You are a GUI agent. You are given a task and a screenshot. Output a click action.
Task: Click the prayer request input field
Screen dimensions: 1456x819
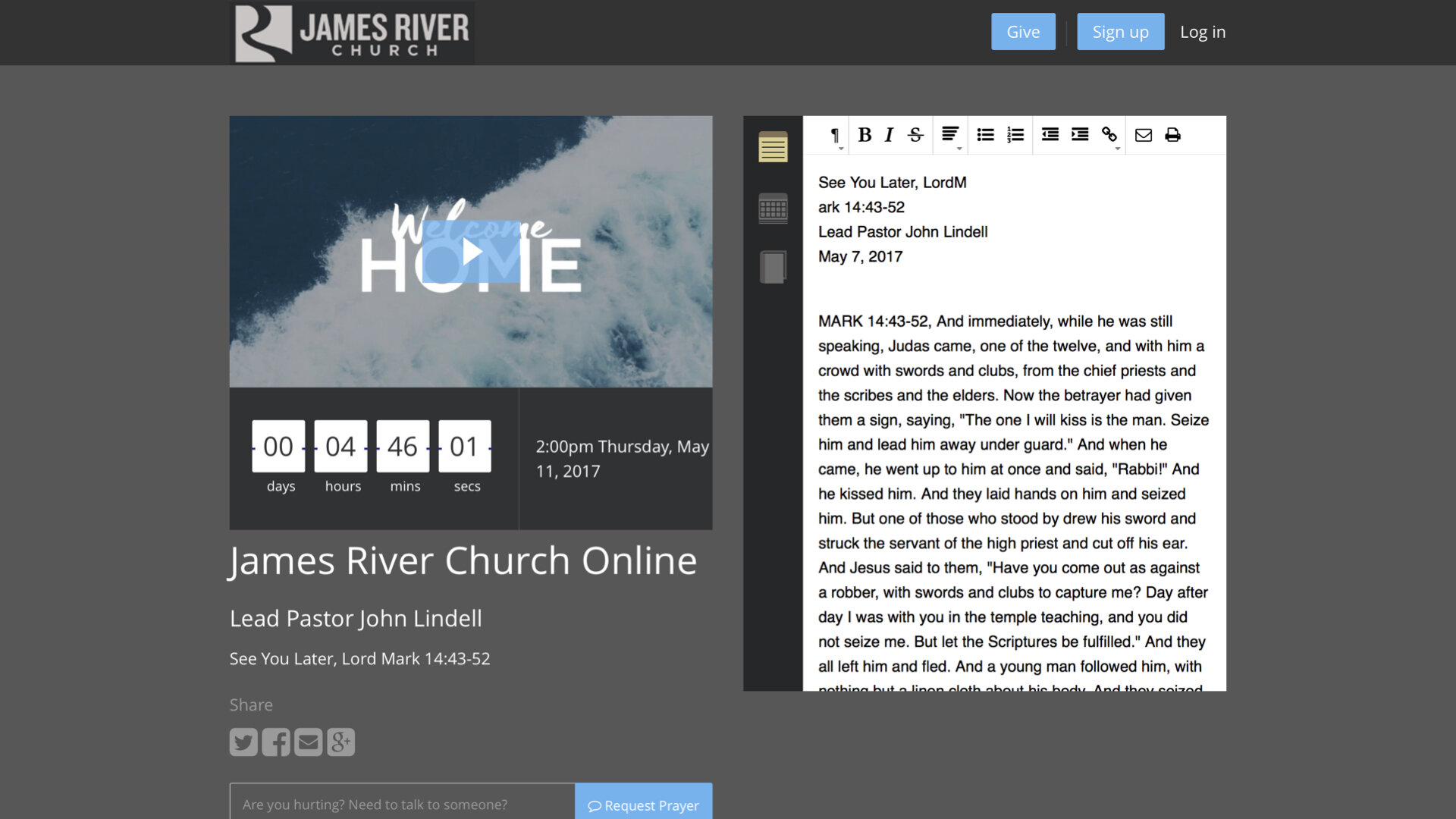402,802
